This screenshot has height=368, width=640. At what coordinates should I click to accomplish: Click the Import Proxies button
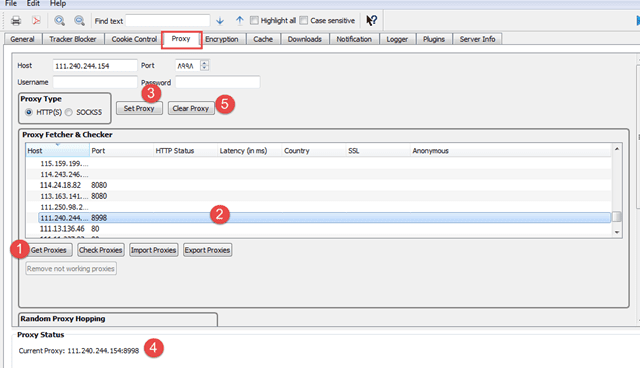click(153, 250)
